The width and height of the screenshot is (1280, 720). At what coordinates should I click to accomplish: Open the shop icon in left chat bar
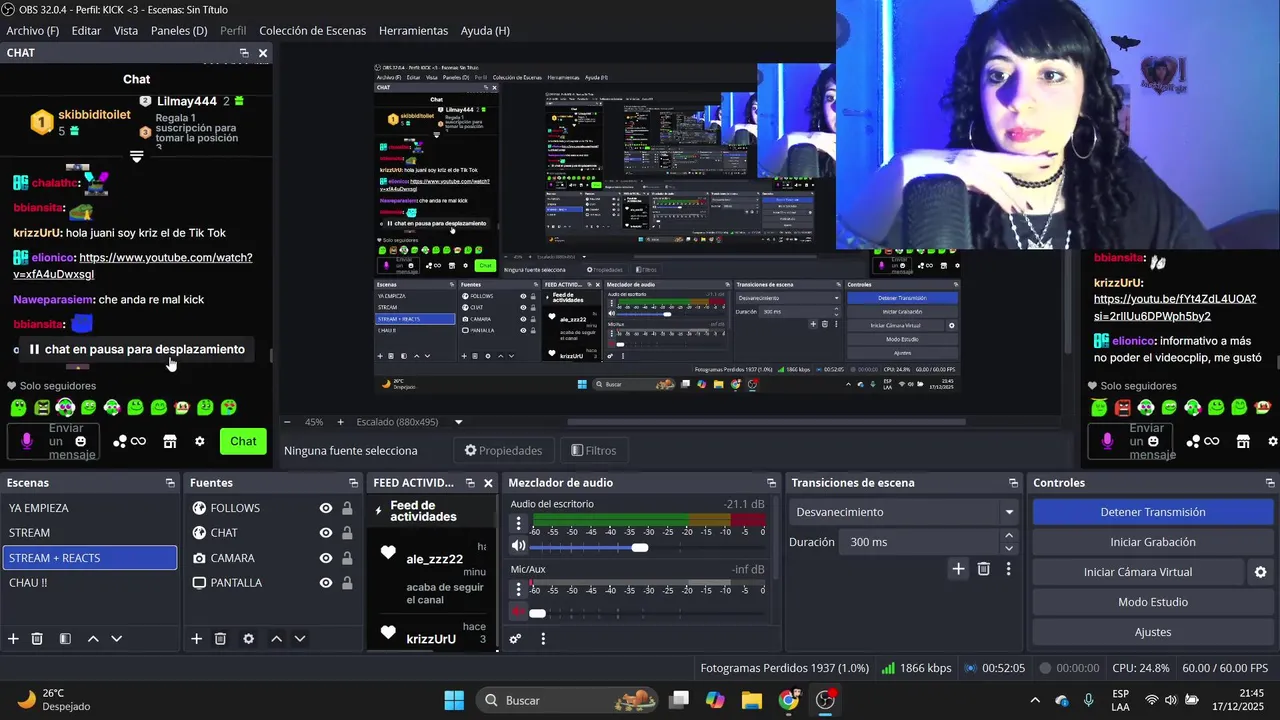click(x=170, y=441)
